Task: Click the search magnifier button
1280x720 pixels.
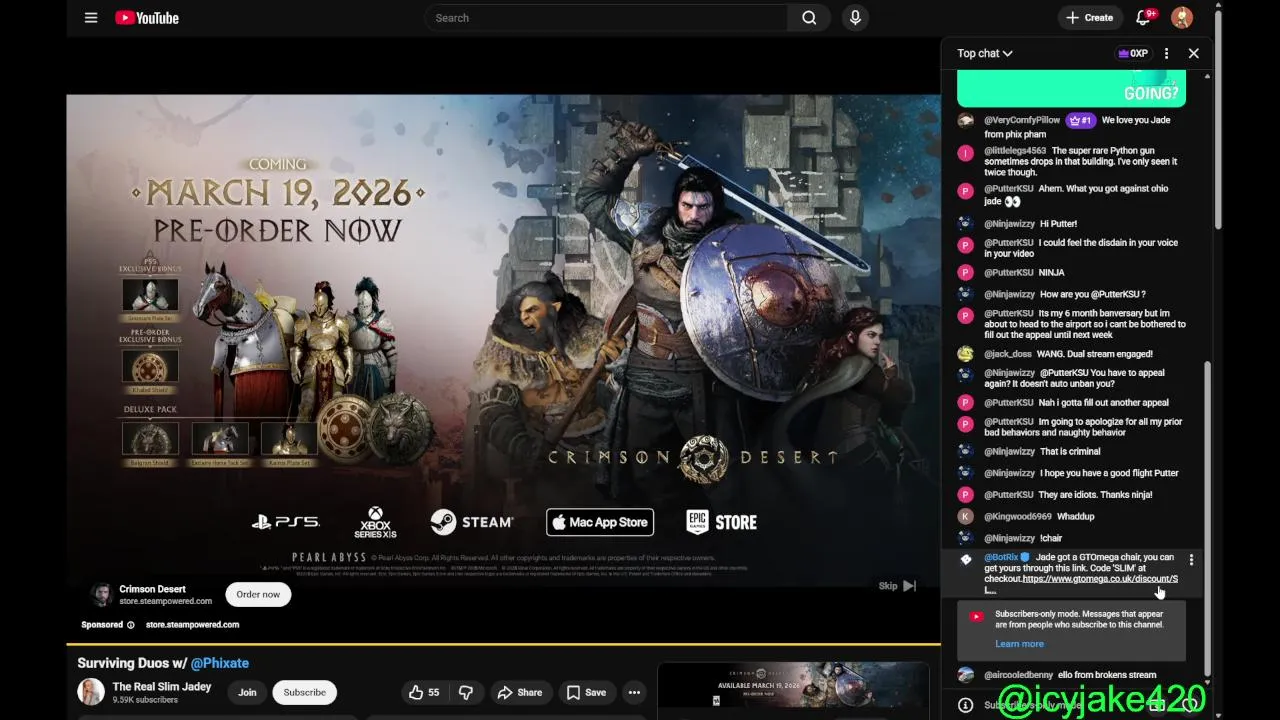Action: pyautogui.click(x=809, y=18)
